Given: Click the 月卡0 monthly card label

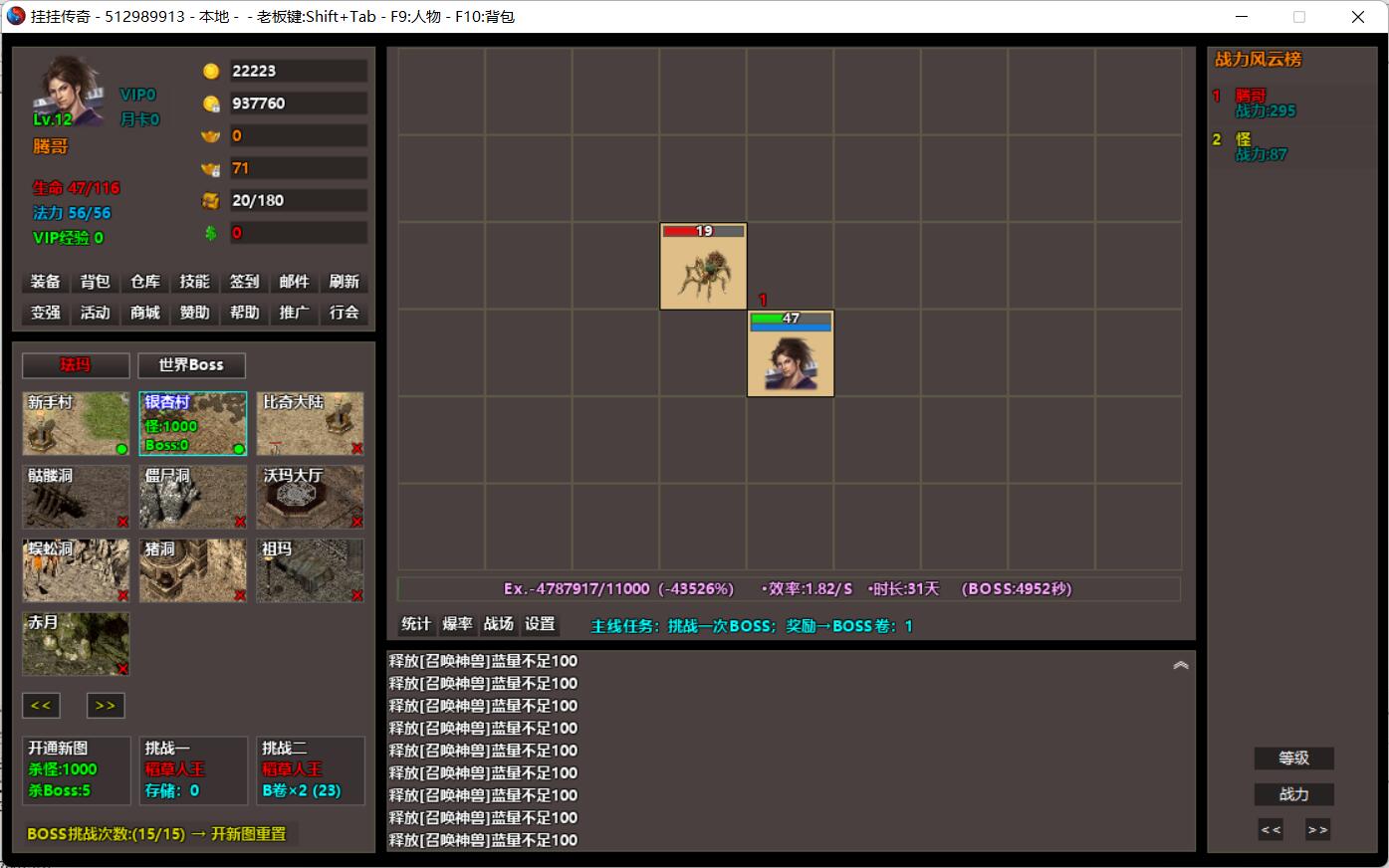Looking at the screenshot, I should tap(140, 119).
